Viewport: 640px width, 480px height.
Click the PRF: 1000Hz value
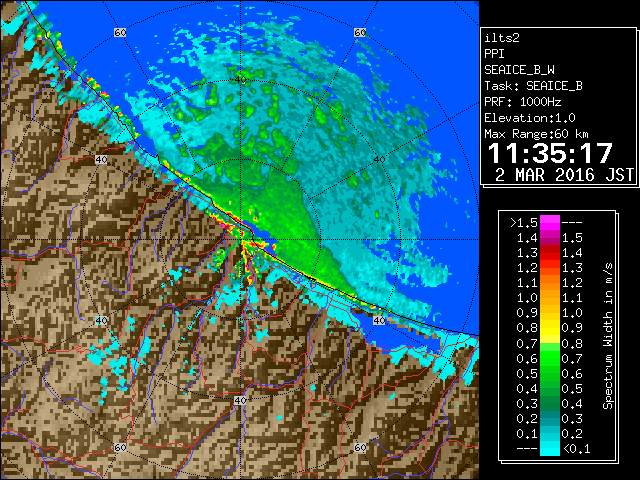(522, 102)
